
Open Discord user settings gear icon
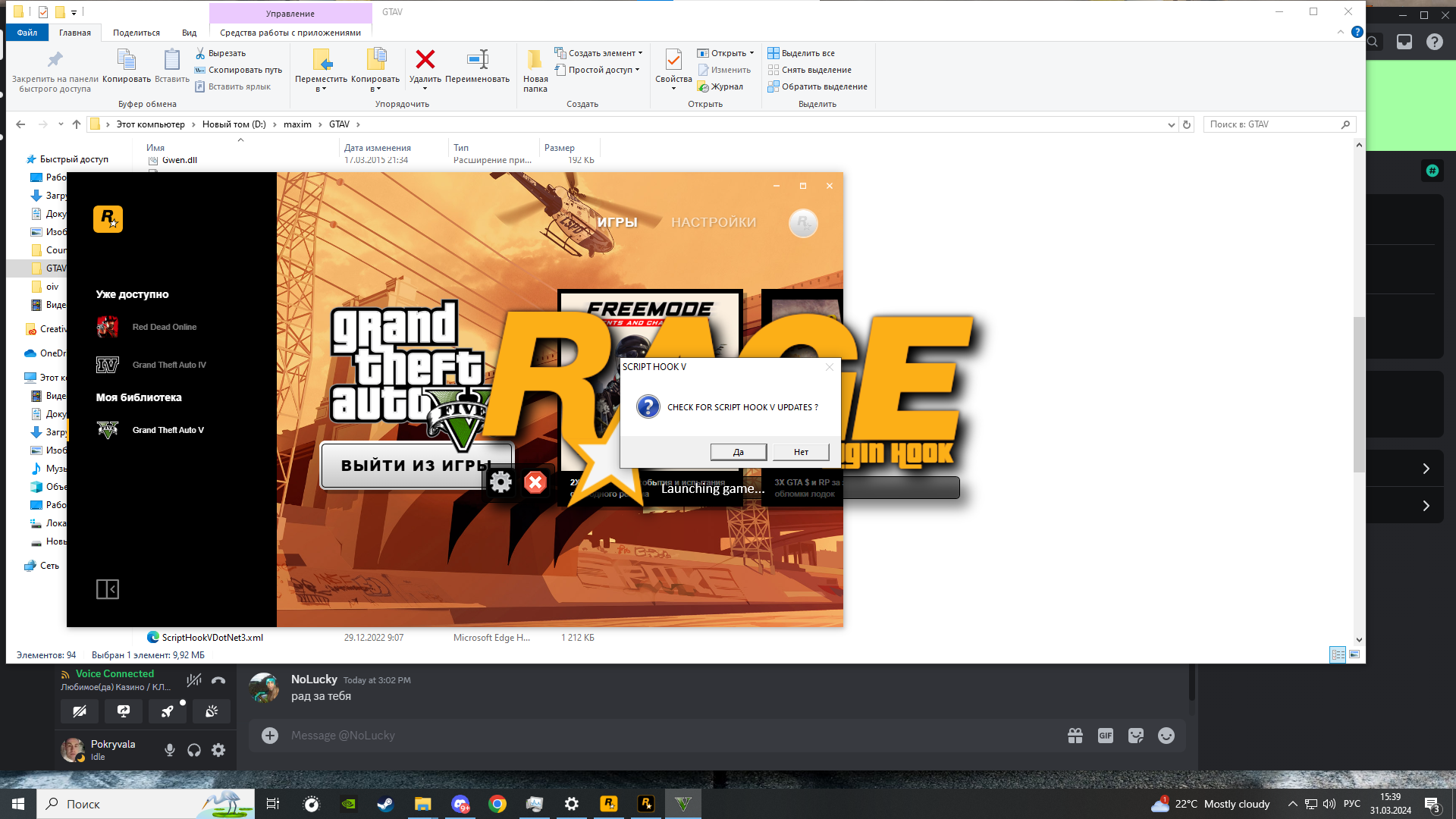point(218,750)
